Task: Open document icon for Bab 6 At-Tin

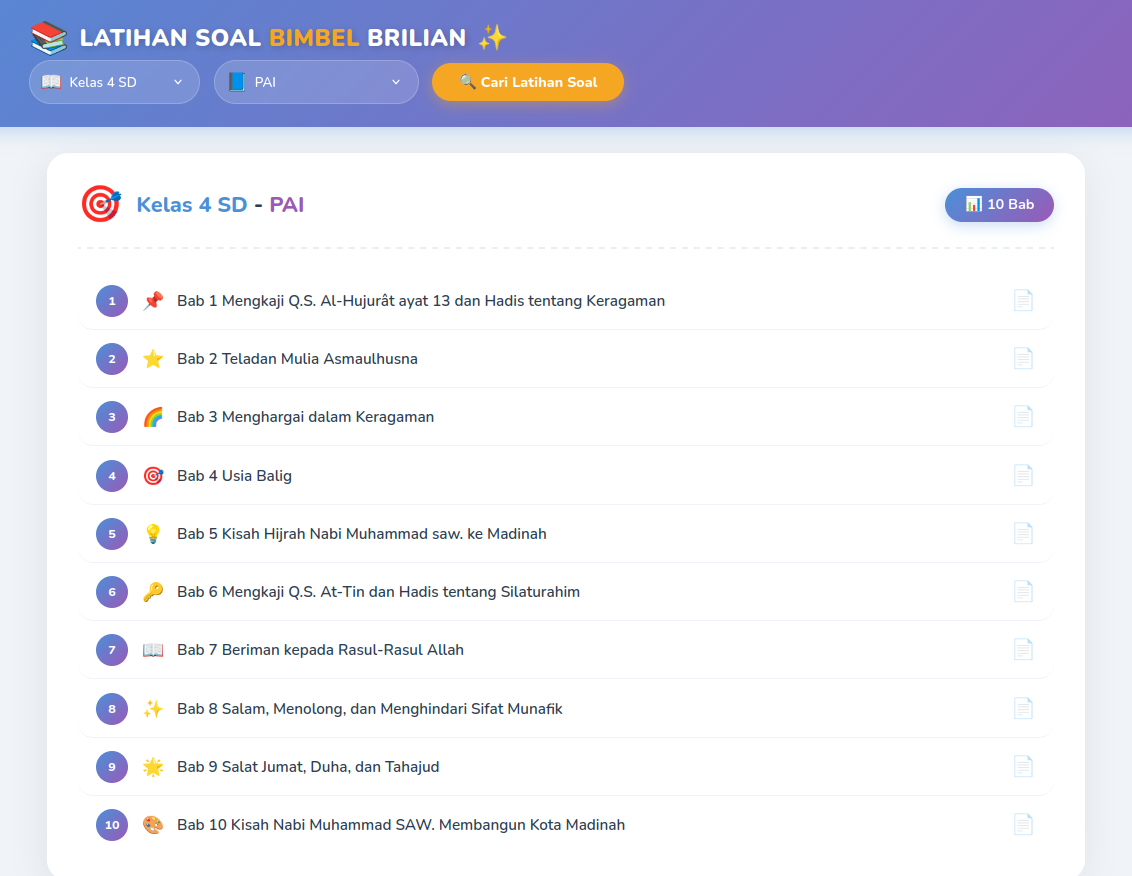Action: 1023,591
